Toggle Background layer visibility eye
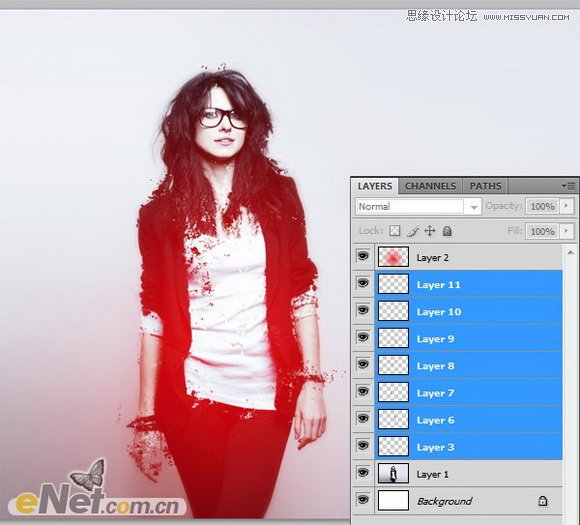 363,500
